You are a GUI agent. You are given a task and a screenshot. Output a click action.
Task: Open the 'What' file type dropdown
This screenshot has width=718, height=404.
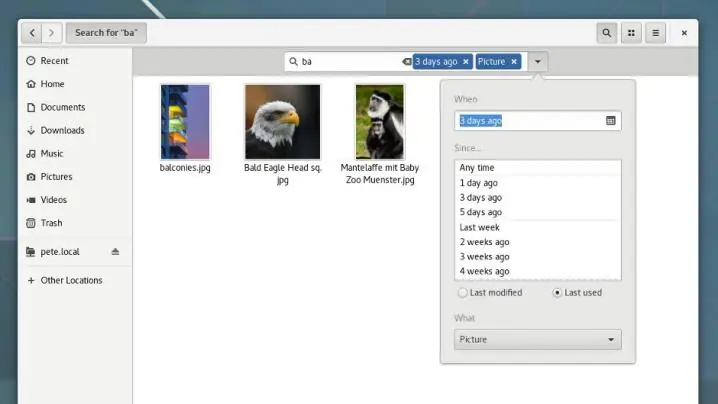click(x=538, y=339)
